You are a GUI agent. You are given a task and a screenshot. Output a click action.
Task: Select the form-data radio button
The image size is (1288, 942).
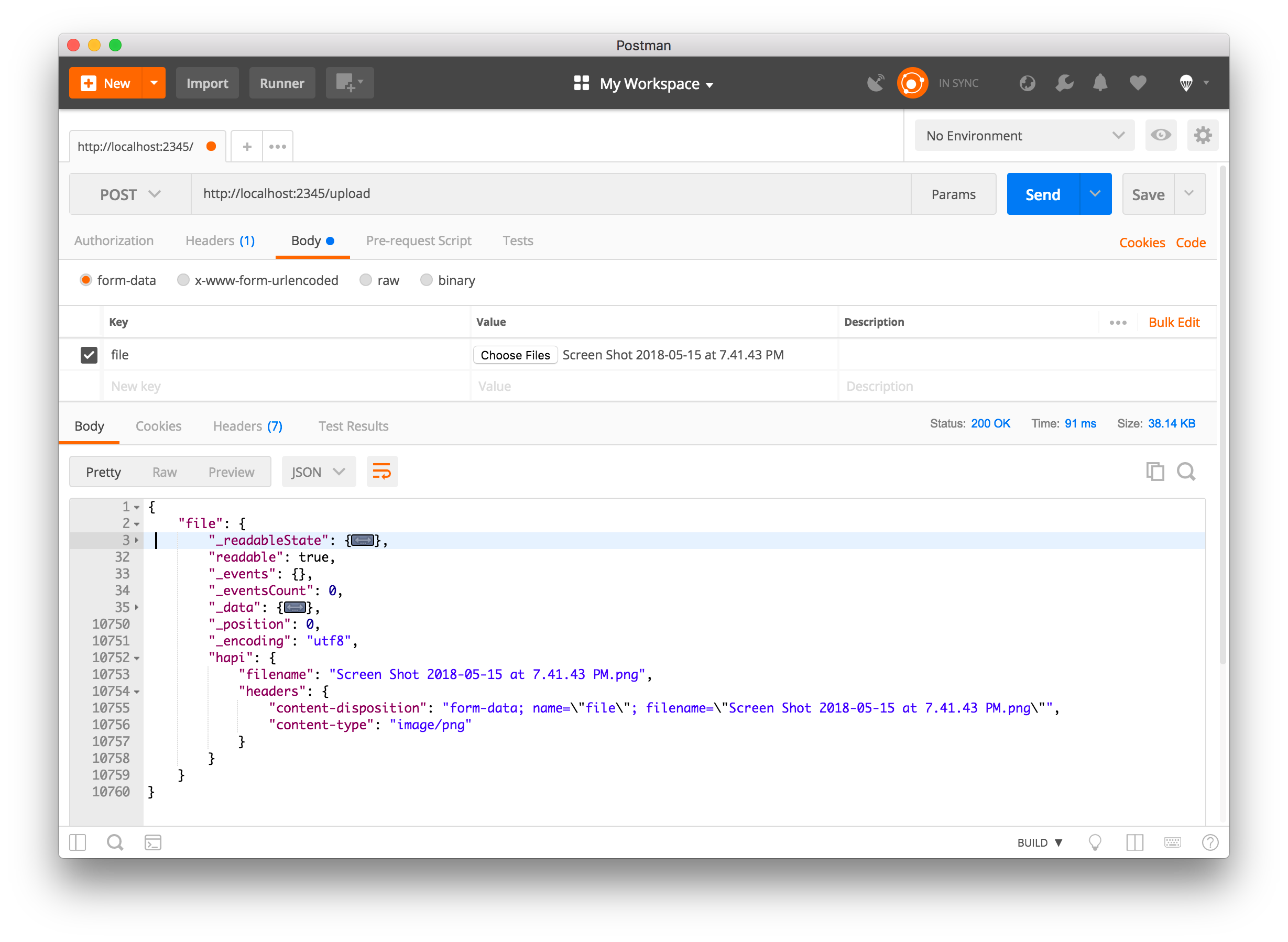tap(86, 280)
